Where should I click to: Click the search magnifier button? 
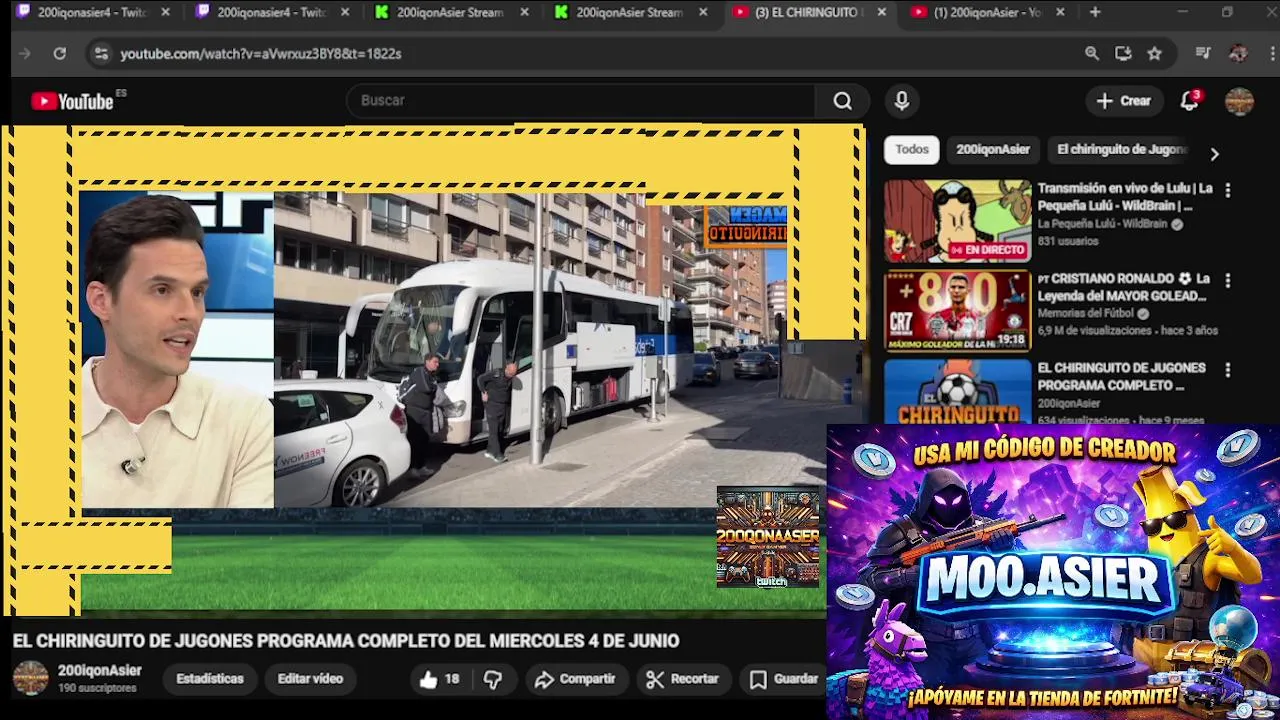click(x=842, y=101)
